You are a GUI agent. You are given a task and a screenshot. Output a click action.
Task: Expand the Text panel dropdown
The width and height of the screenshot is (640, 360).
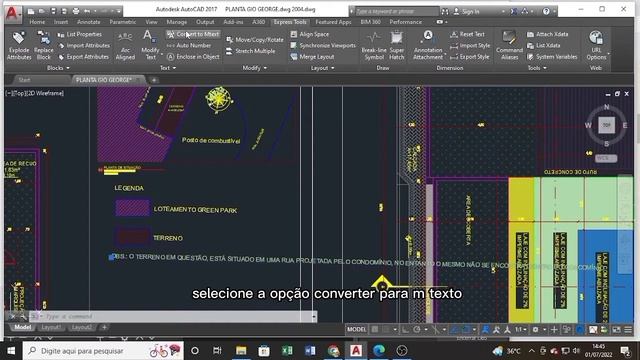point(168,68)
